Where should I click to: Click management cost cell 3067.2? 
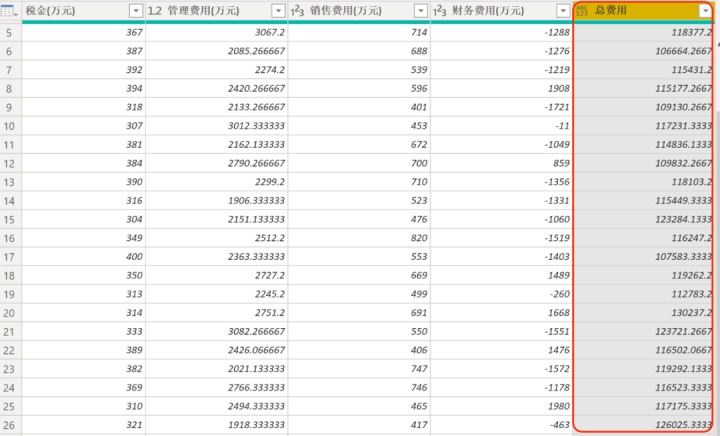(217, 33)
